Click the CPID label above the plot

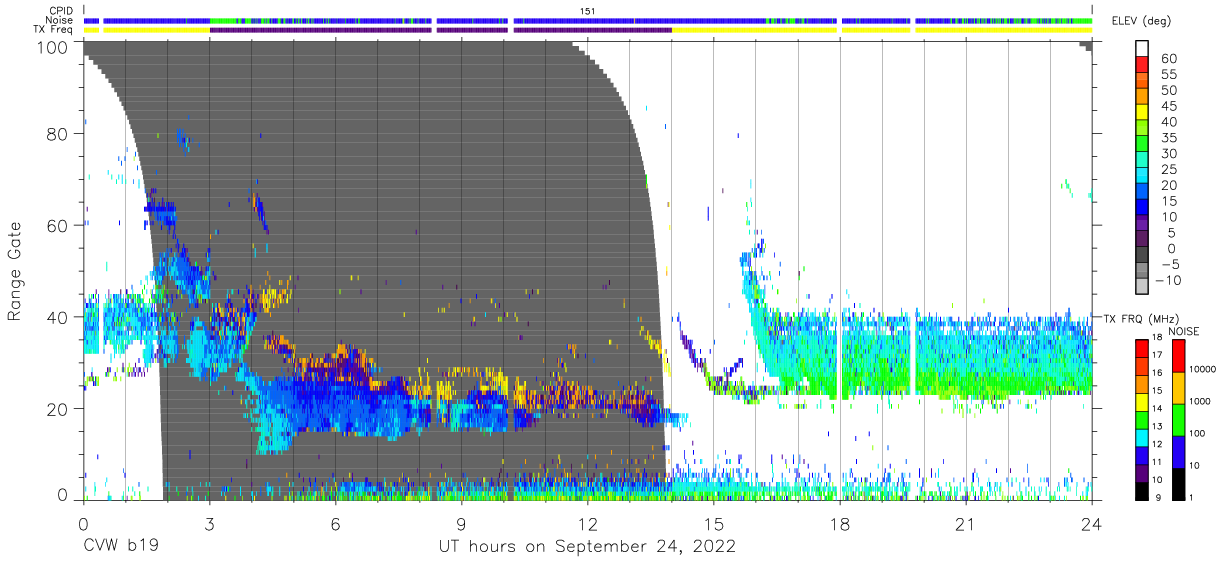coord(61,10)
